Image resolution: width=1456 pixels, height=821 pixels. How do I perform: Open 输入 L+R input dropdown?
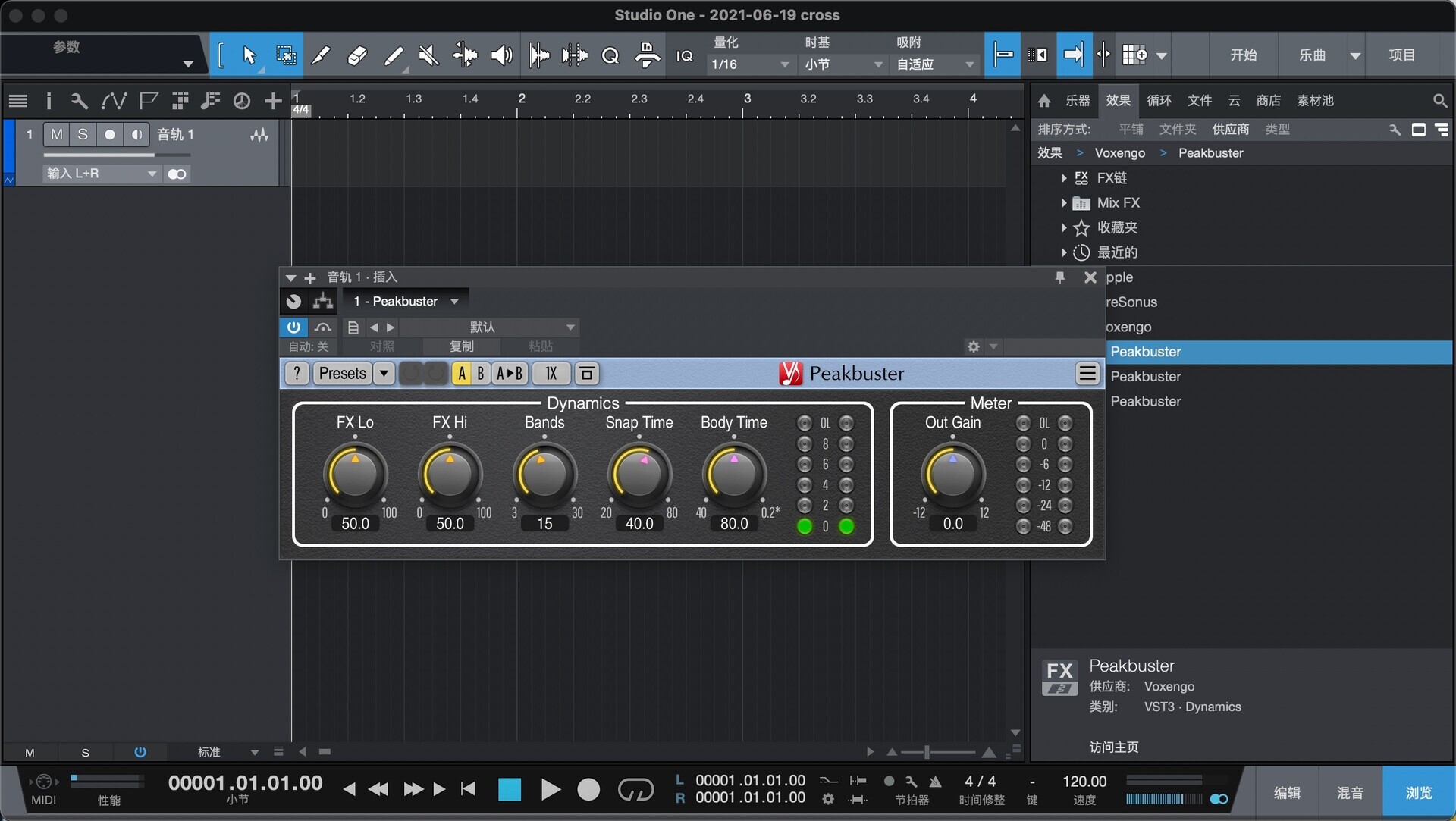(x=101, y=174)
